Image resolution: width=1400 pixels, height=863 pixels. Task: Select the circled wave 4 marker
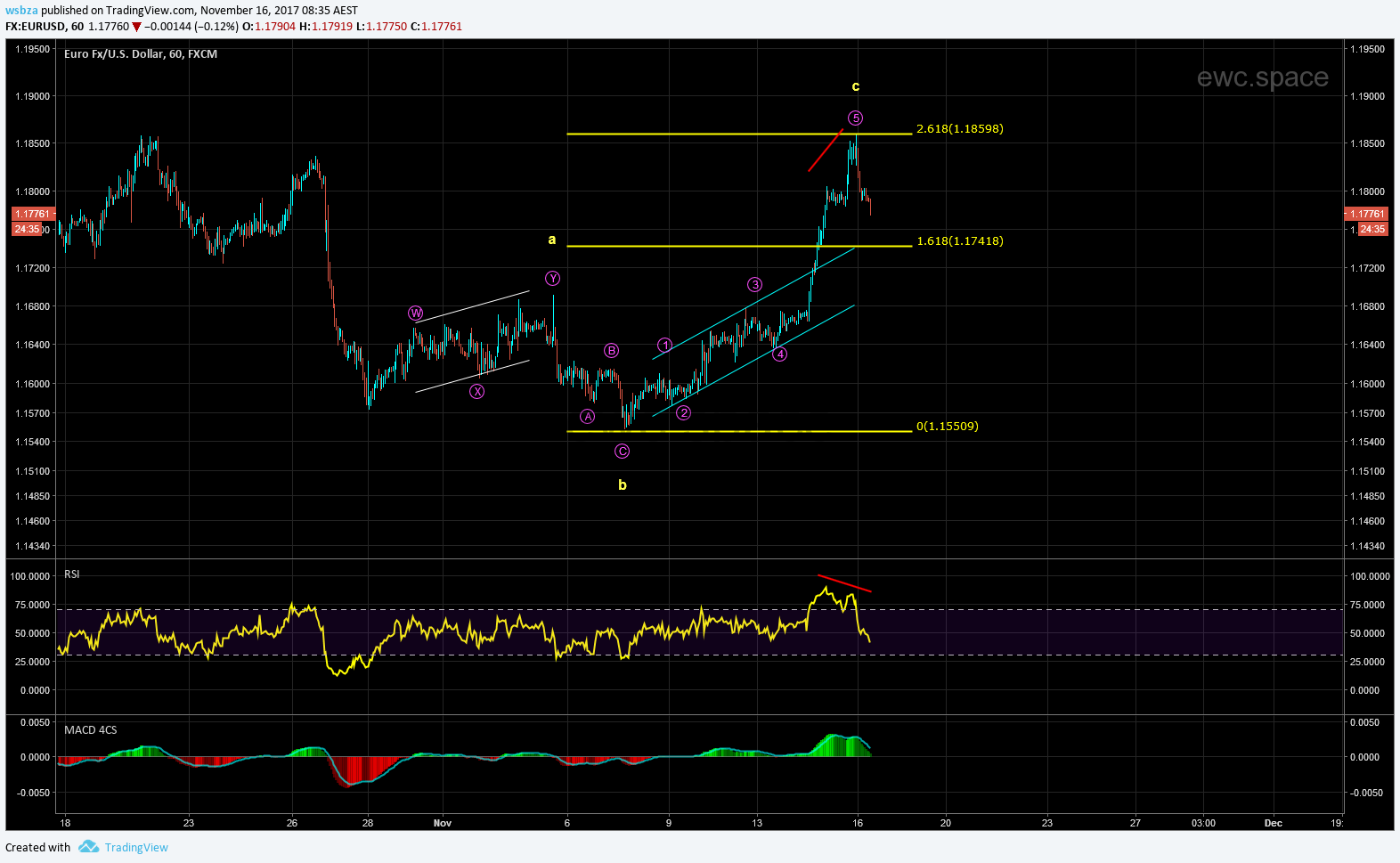[x=779, y=354]
